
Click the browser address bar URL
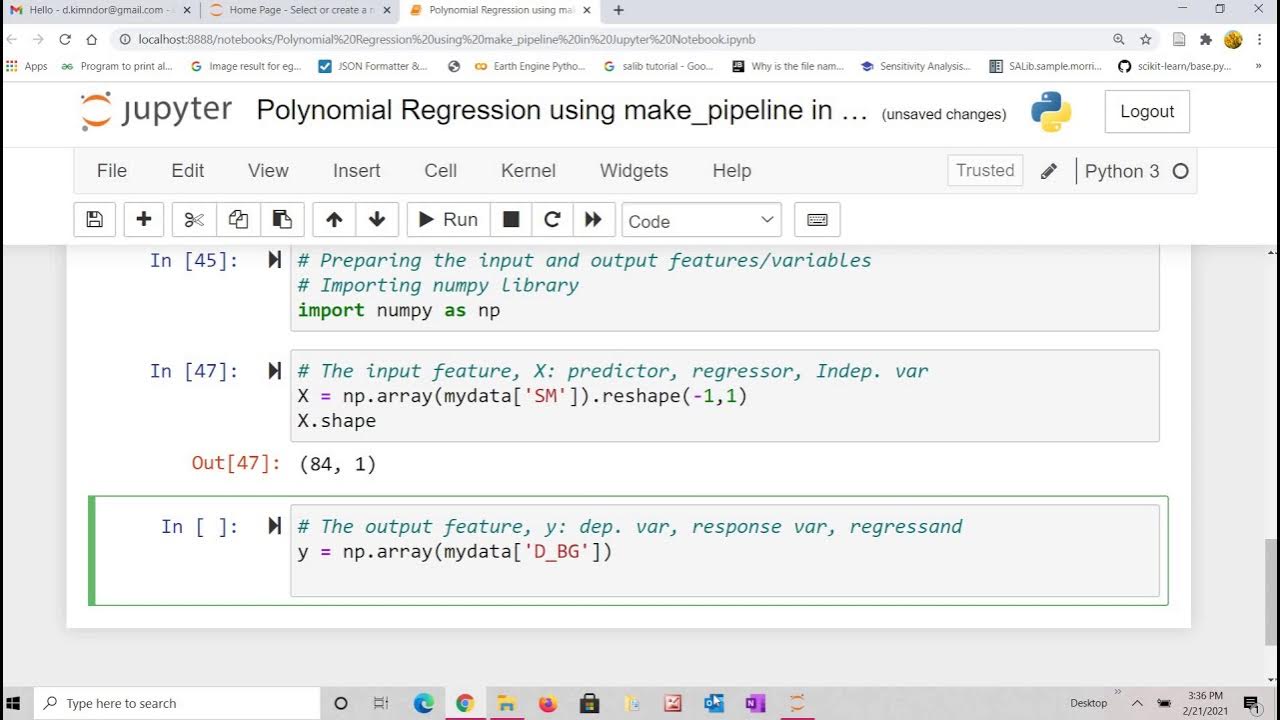(447, 39)
